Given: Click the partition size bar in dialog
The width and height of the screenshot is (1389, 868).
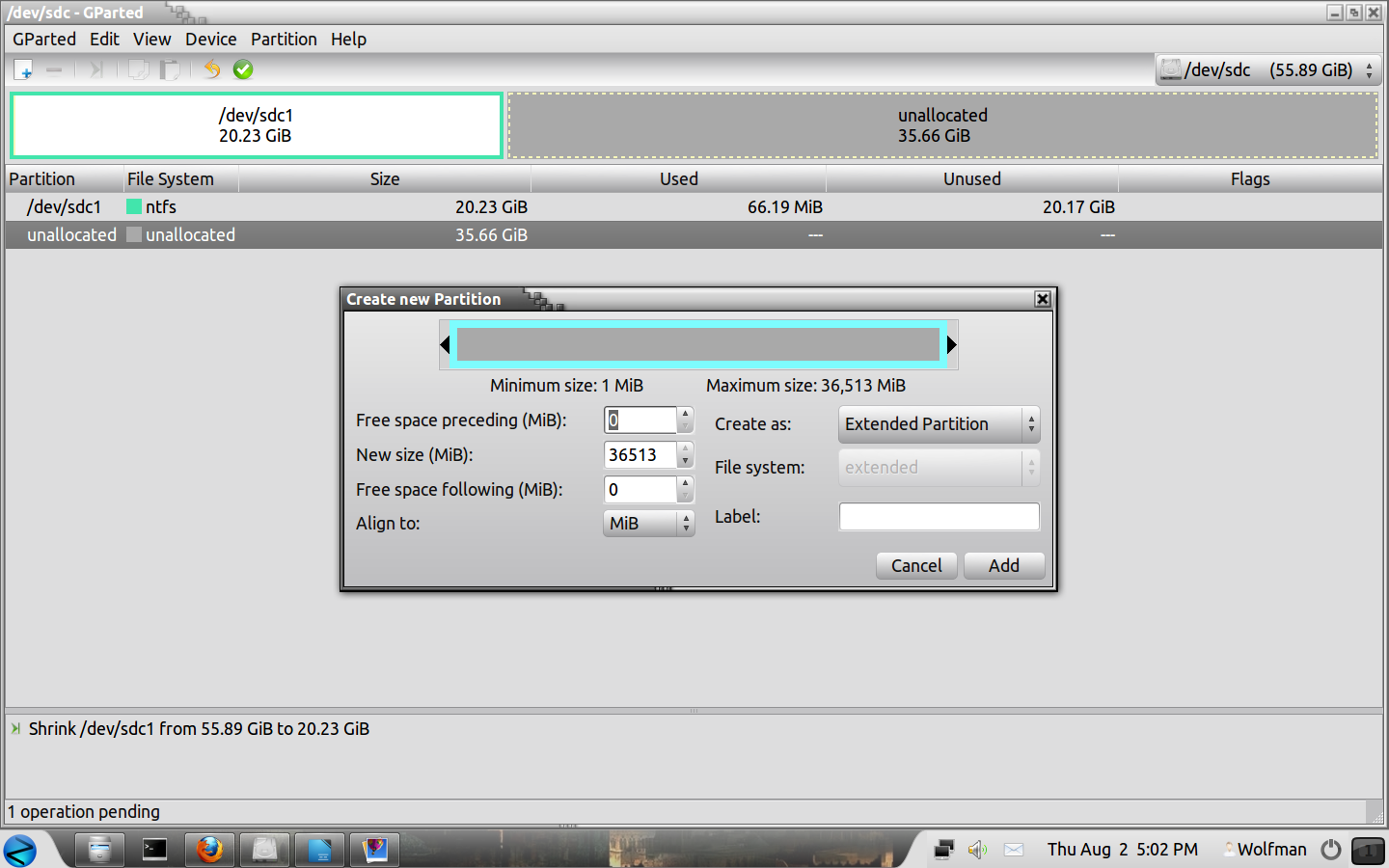Looking at the screenshot, I should coord(698,344).
